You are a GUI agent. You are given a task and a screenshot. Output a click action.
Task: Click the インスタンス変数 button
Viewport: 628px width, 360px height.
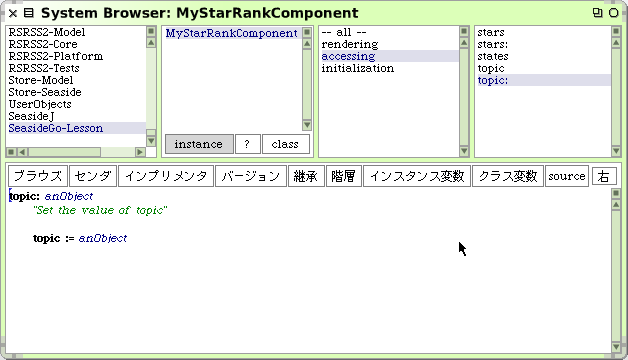(417, 176)
